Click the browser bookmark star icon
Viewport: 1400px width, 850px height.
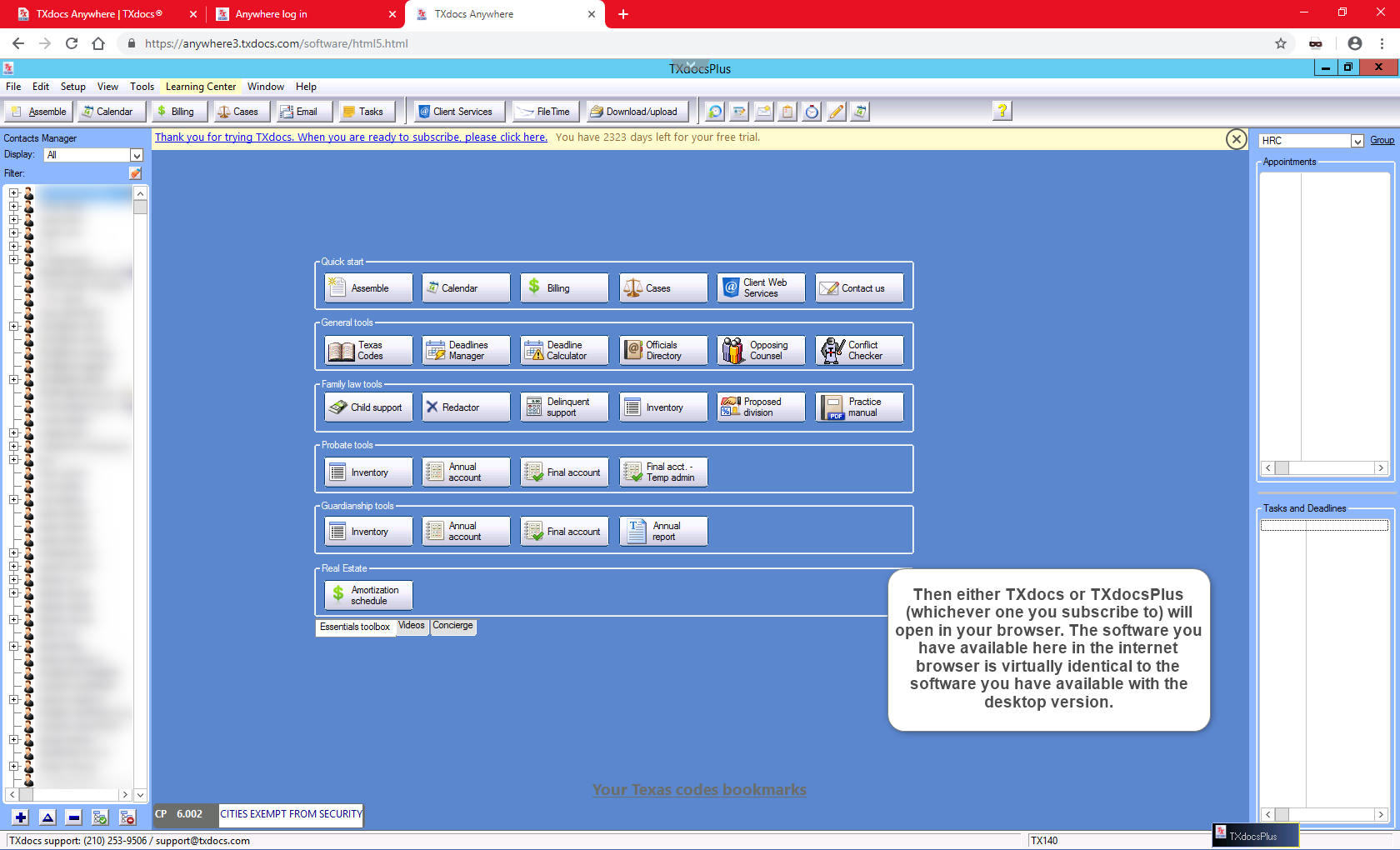pyautogui.click(x=1281, y=43)
